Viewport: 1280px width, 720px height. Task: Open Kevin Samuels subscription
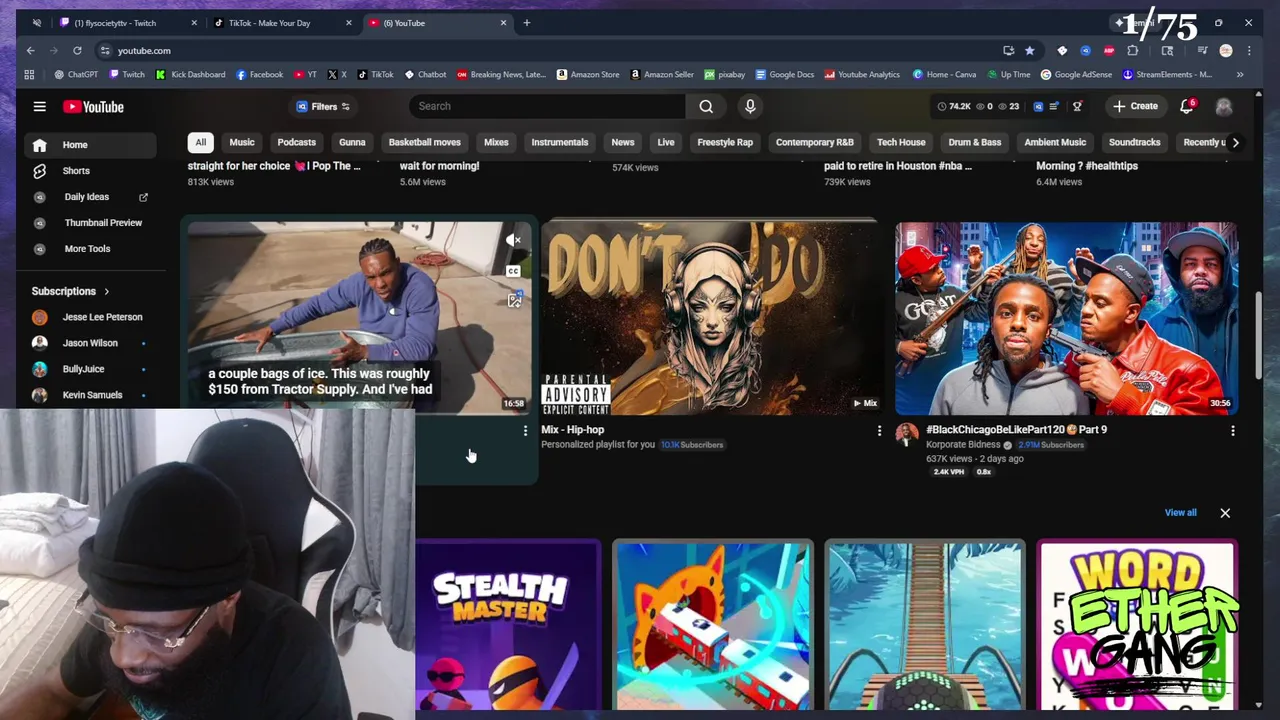click(90, 395)
